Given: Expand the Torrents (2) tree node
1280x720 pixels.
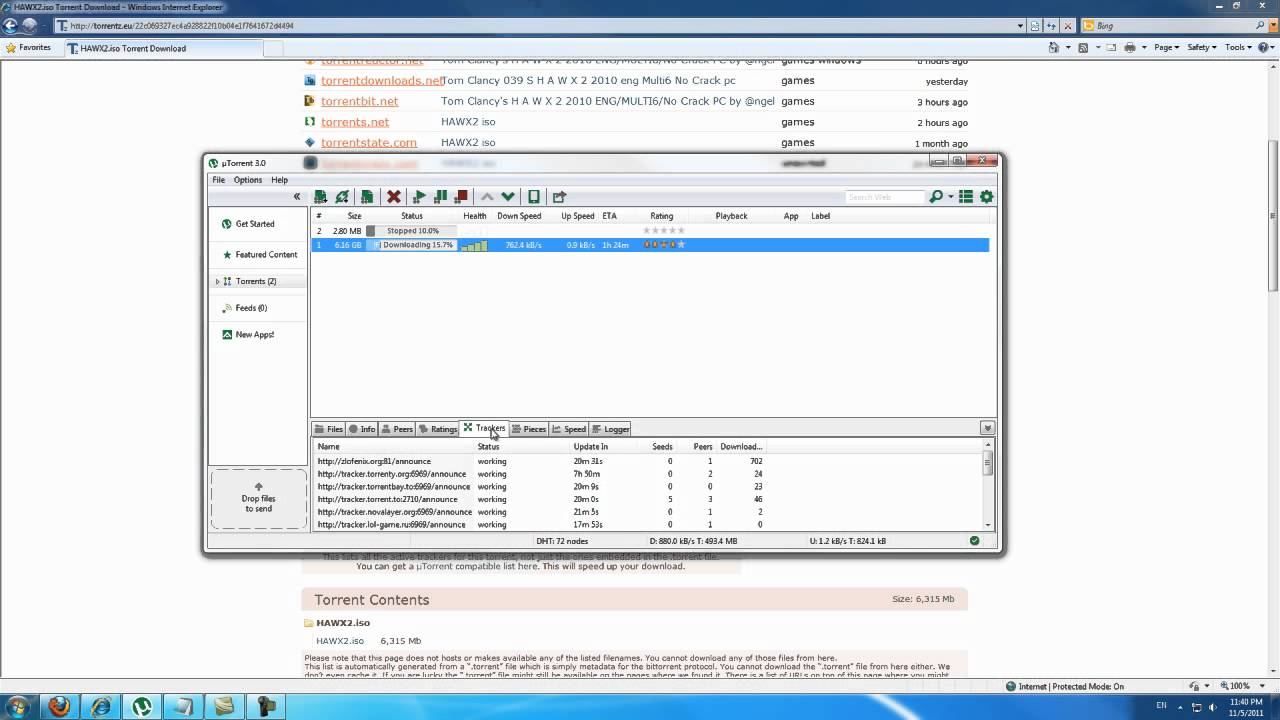Looking at the screenshot, I should 217,282.
